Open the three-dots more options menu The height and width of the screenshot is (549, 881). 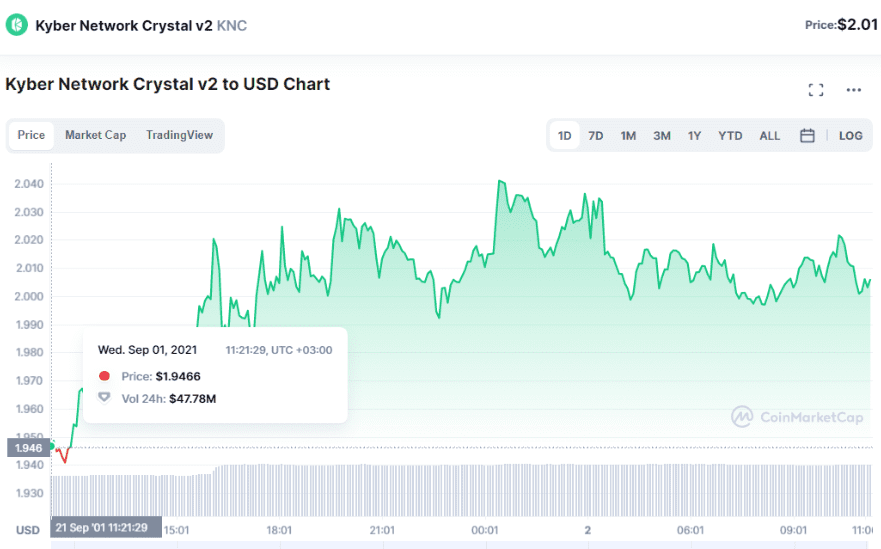(853, 90)
